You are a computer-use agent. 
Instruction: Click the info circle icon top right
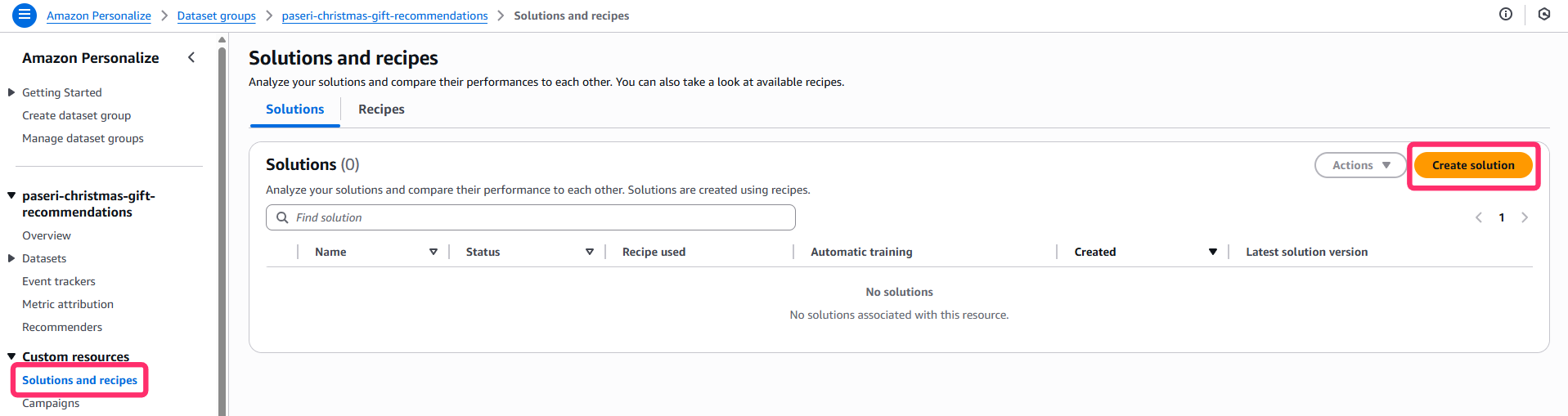tap(1505, 14)
